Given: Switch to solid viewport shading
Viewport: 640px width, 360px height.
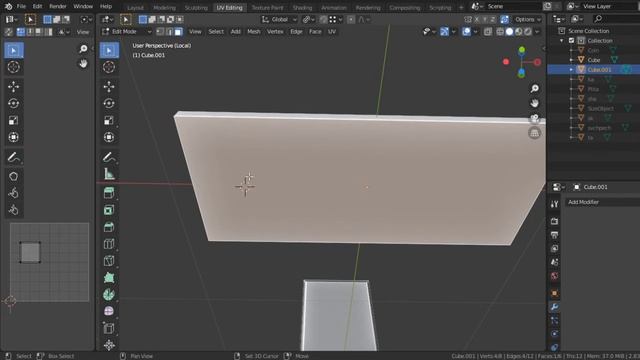Looking at the screenshot, I should 509,32.
